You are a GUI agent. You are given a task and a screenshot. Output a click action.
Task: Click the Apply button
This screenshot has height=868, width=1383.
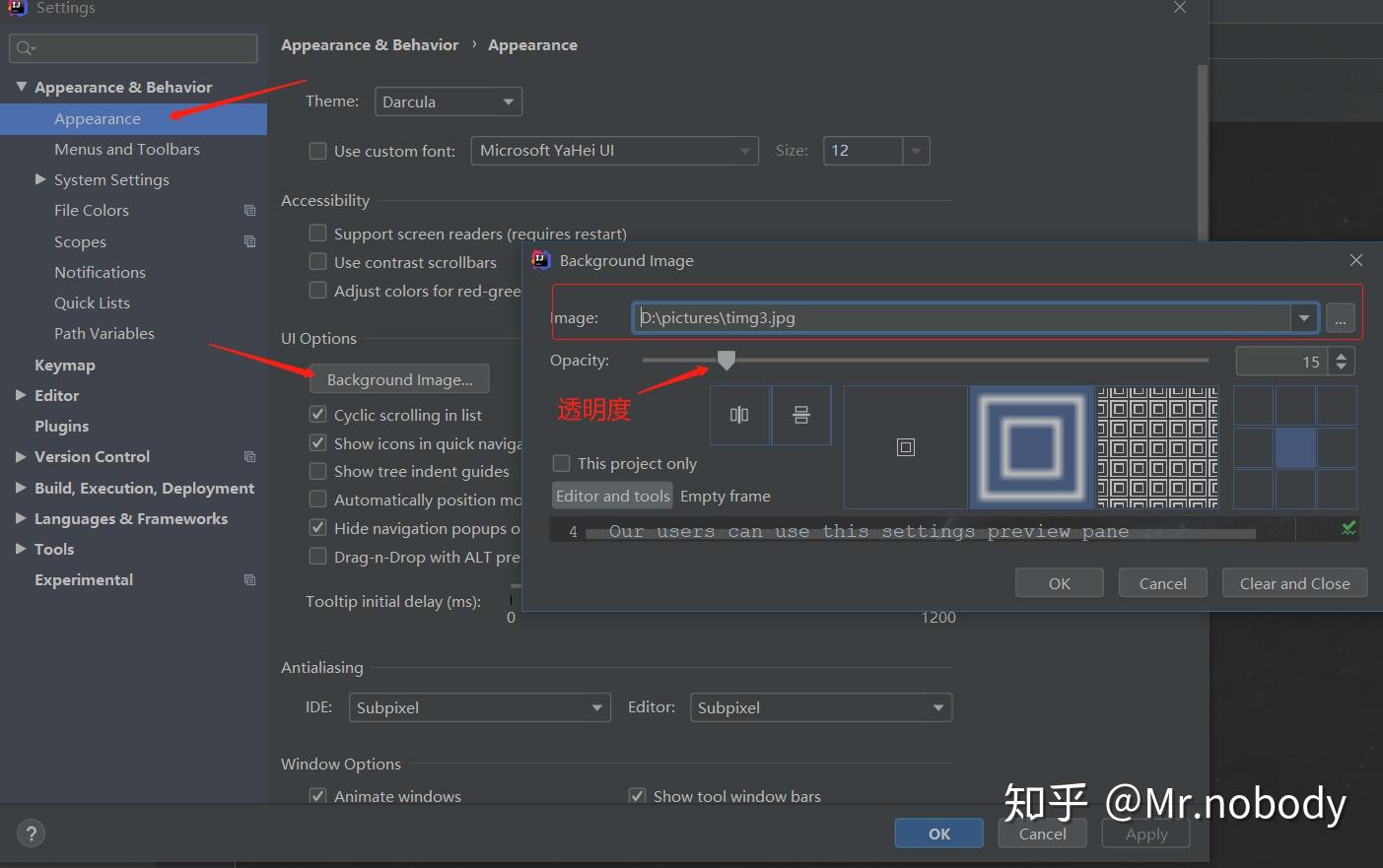click(x=1144, y=833)
